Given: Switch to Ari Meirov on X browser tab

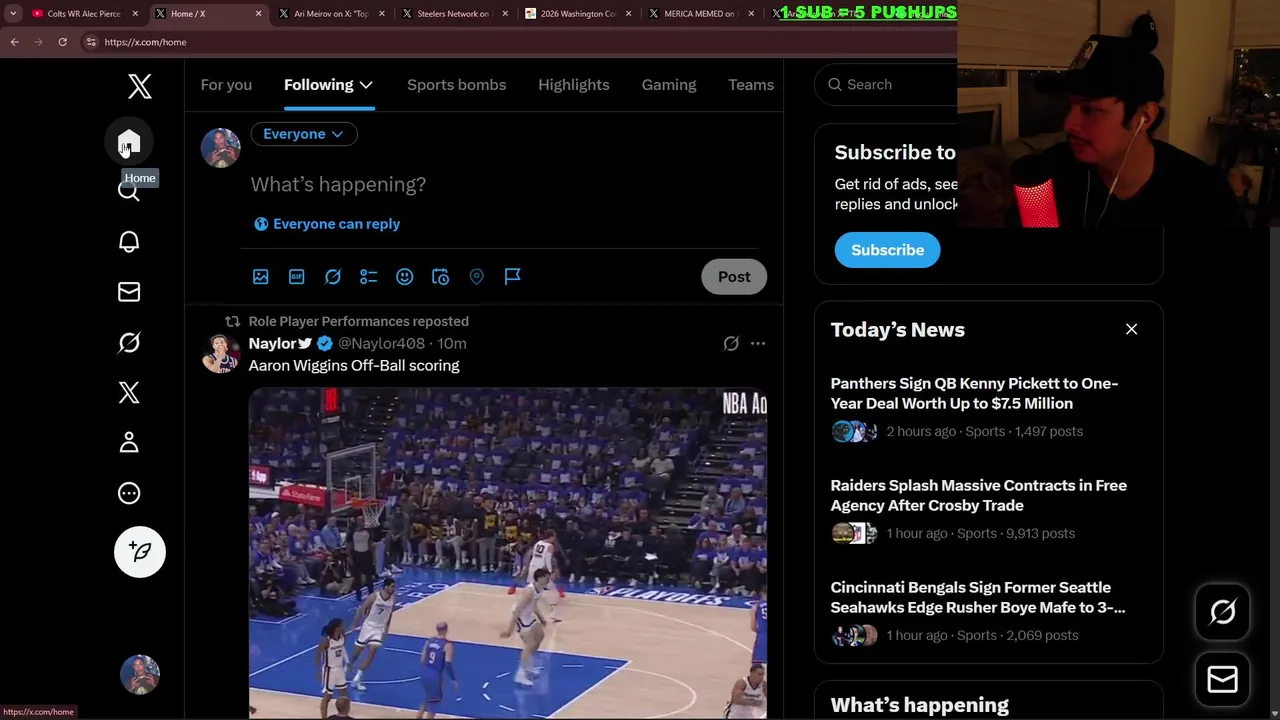Looking at the screenshot, I should pyautogui.click(x=331, y=14).
